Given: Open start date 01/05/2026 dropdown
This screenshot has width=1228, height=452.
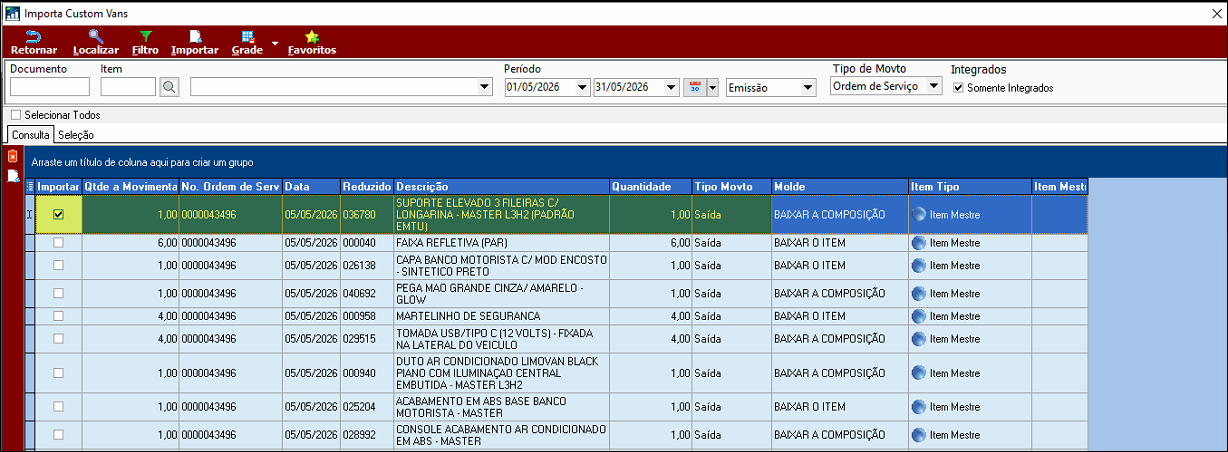Looking at the screenshot, I should (x=582, y=87).
